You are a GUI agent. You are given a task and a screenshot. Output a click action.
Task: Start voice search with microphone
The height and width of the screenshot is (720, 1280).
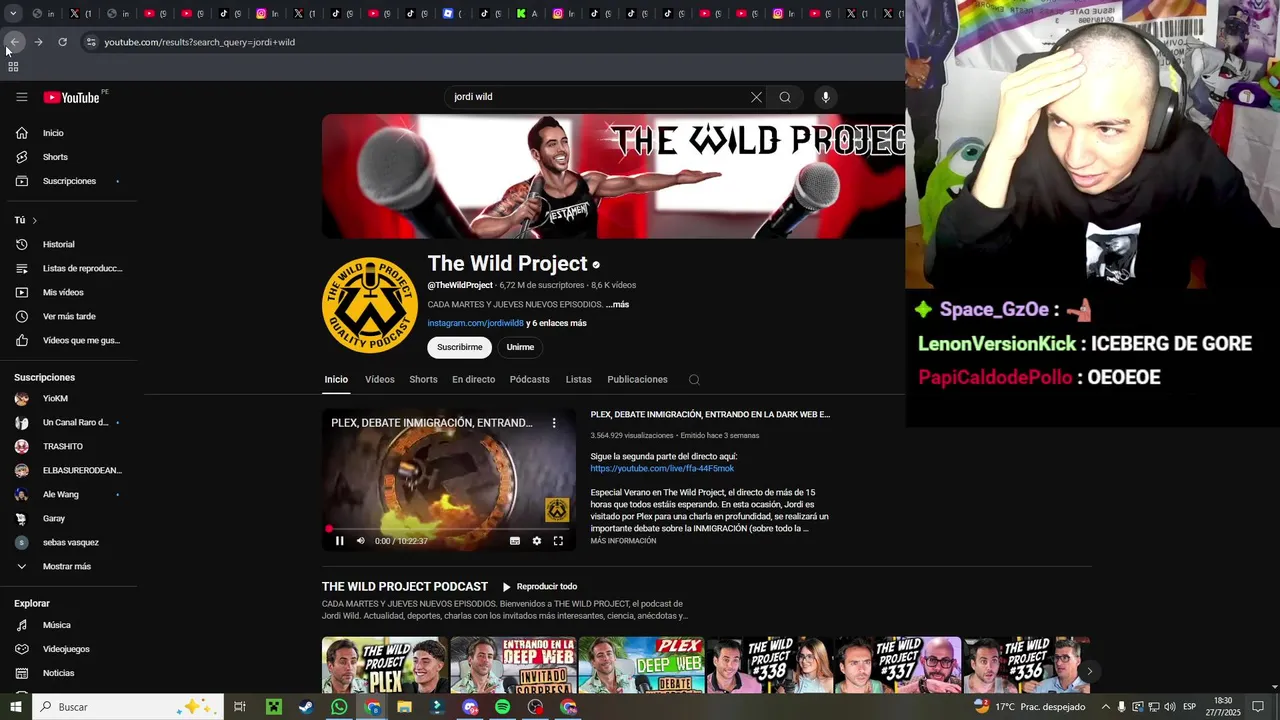[x=825, y=97]
